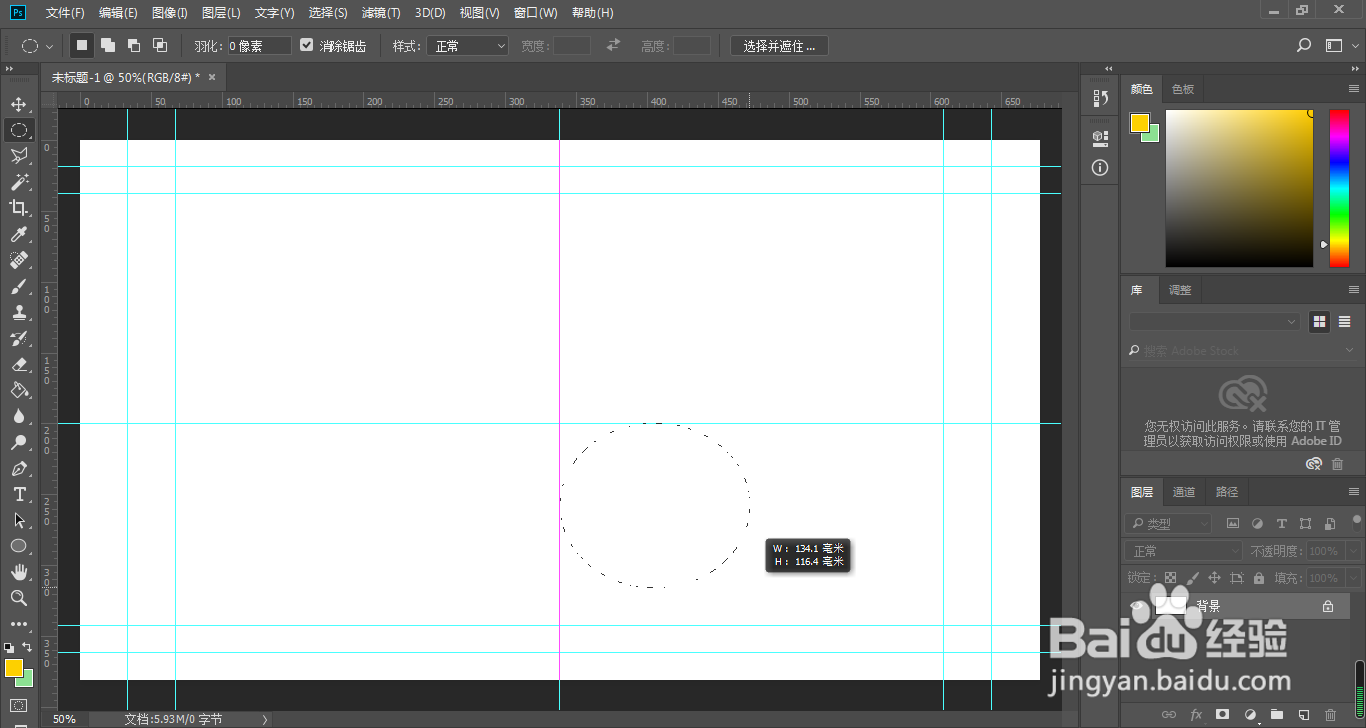Open the 填充 fill dropdown arrow
Viewport: 1366px width, 728px height.
coord(1351,578)
